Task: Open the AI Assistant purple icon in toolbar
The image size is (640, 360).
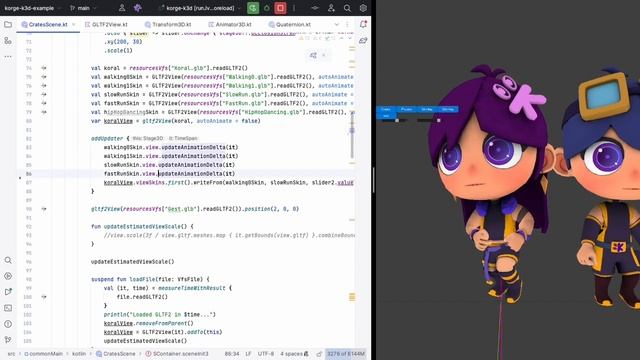Action: 138,8
